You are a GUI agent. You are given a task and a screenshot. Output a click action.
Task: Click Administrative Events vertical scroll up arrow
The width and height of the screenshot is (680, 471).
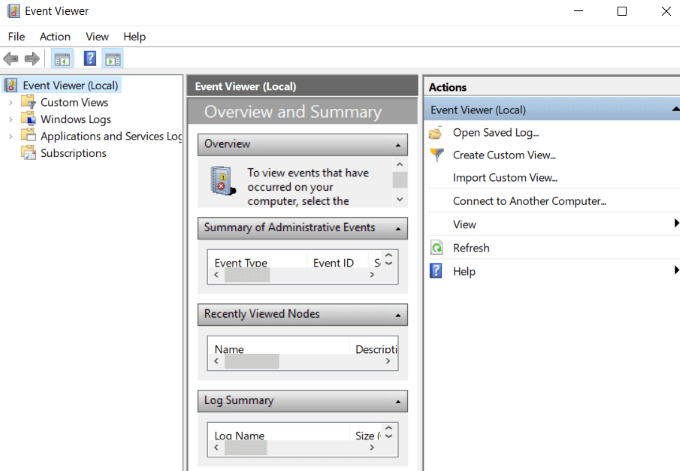[x=389, y=255]
